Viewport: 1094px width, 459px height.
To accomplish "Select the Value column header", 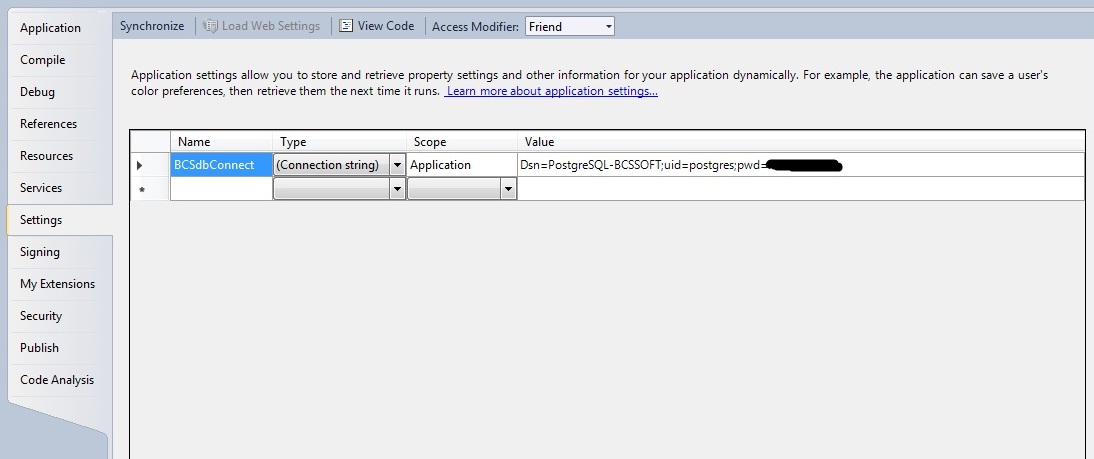I will pos(801,142).
